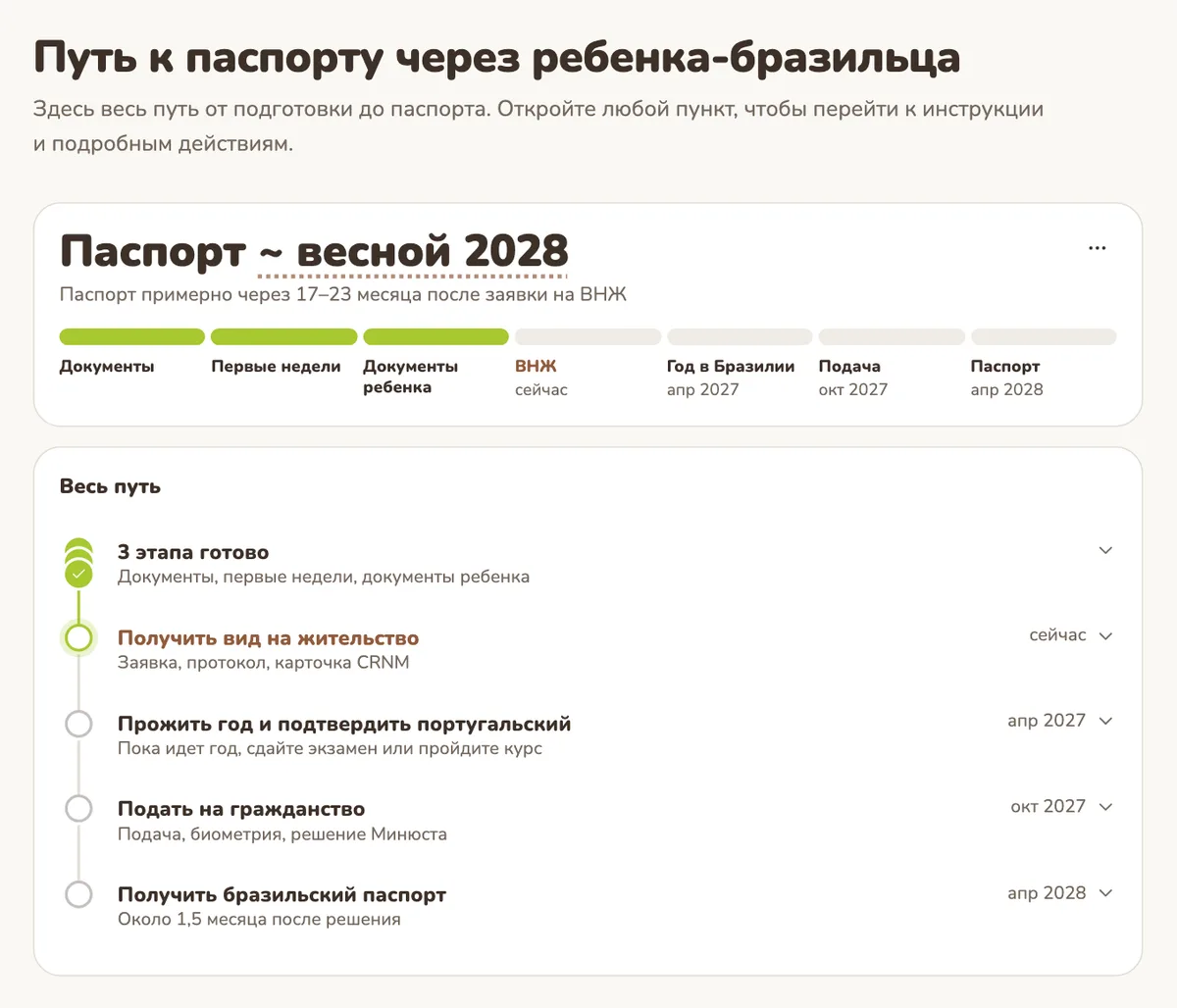Screen dimensions: 1177x1008
Task: Select the 'Первые недели' stage label
Action: click(276, 366)
